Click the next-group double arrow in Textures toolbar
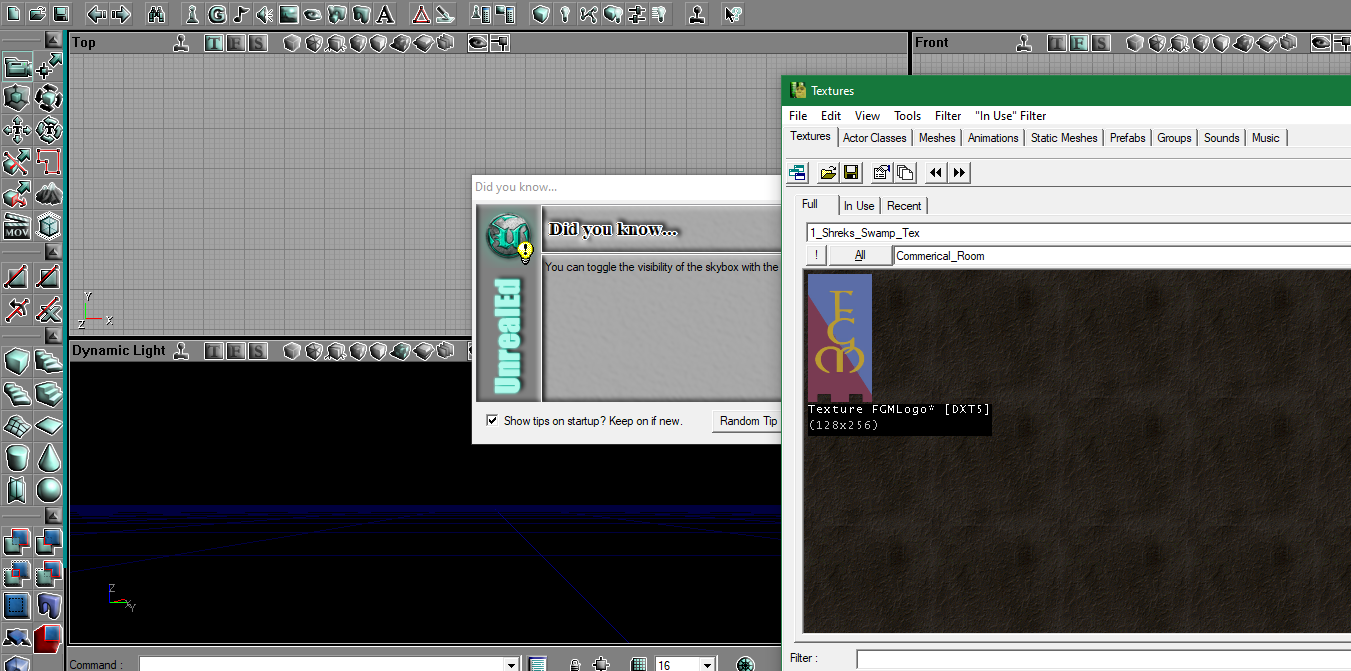 959,173
